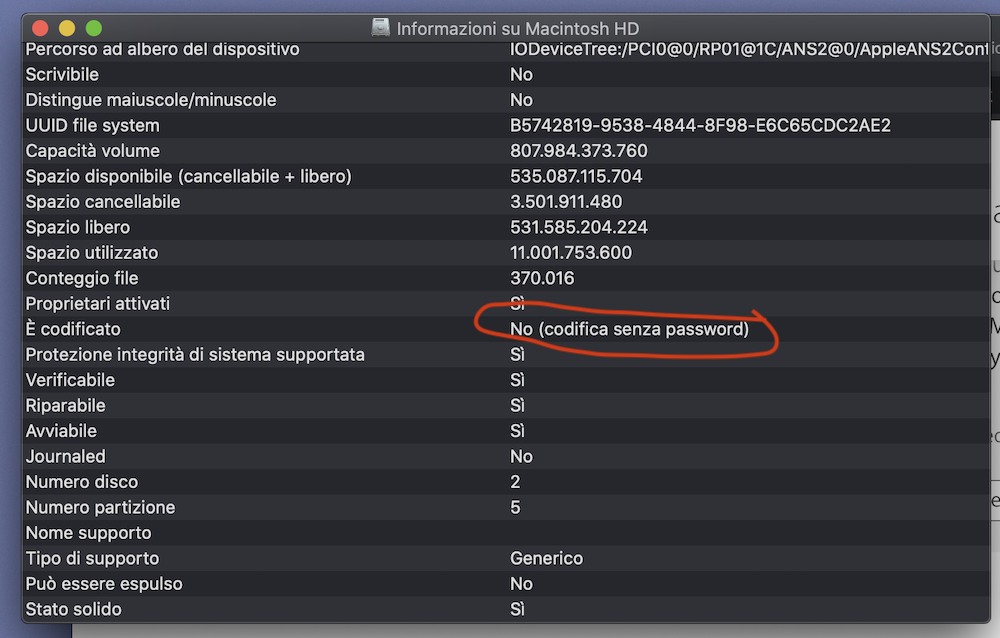Close the Informazioni su Macintosh HD window

coord(41,28)
